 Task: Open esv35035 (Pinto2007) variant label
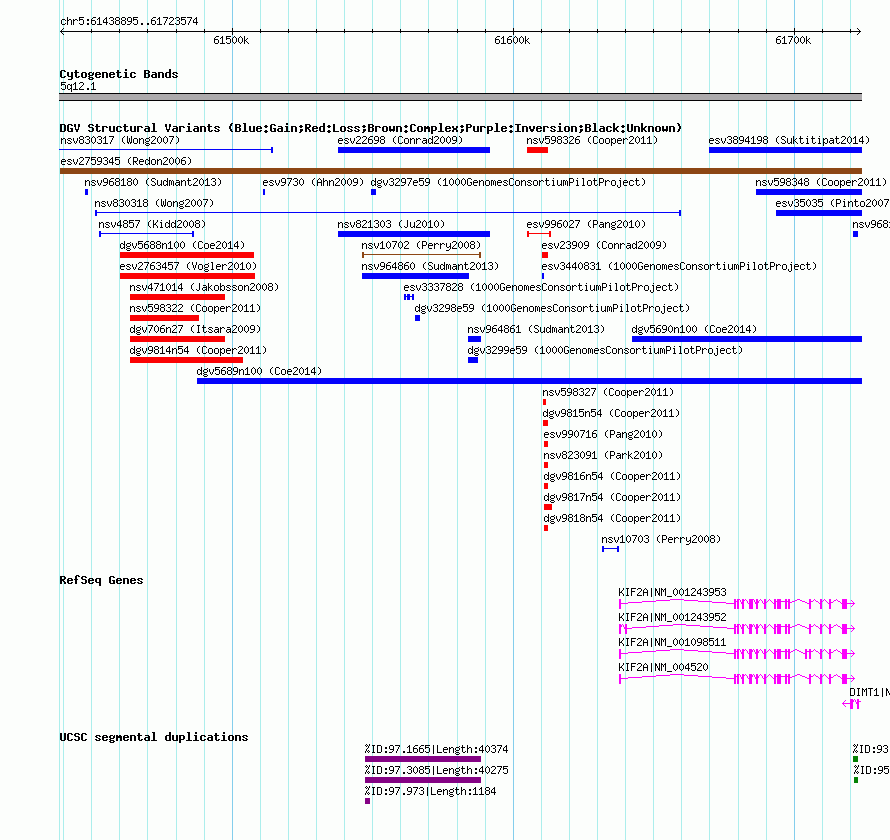(832, 203)
